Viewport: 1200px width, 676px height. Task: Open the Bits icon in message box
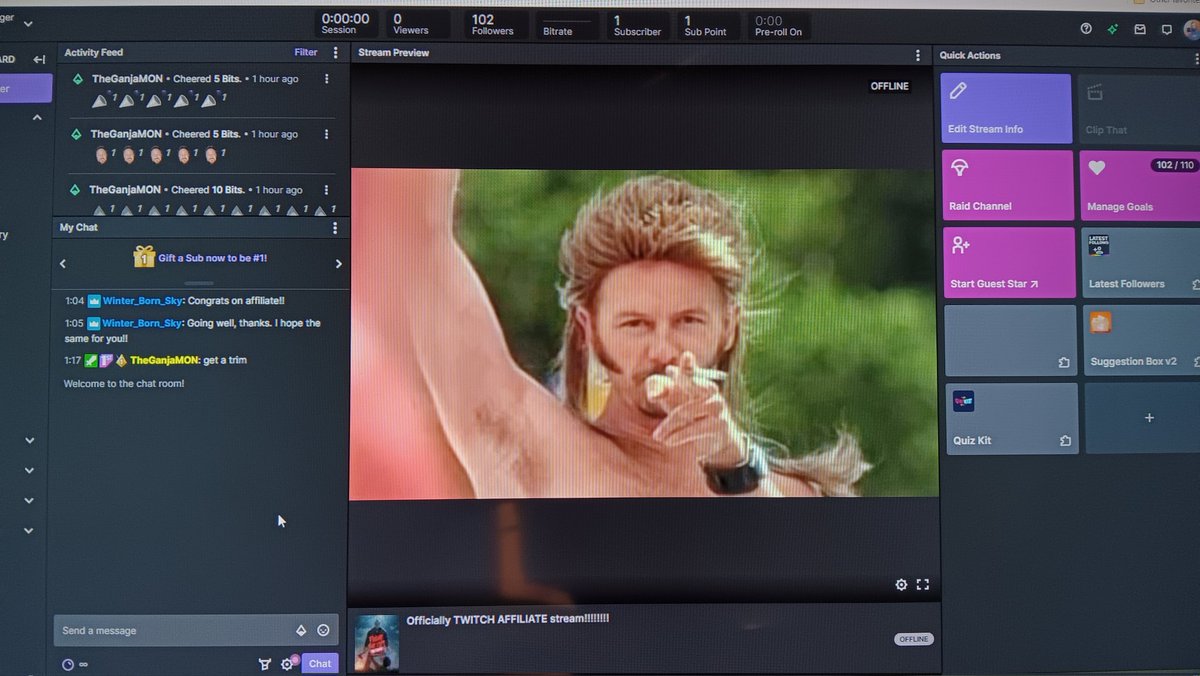301,630
